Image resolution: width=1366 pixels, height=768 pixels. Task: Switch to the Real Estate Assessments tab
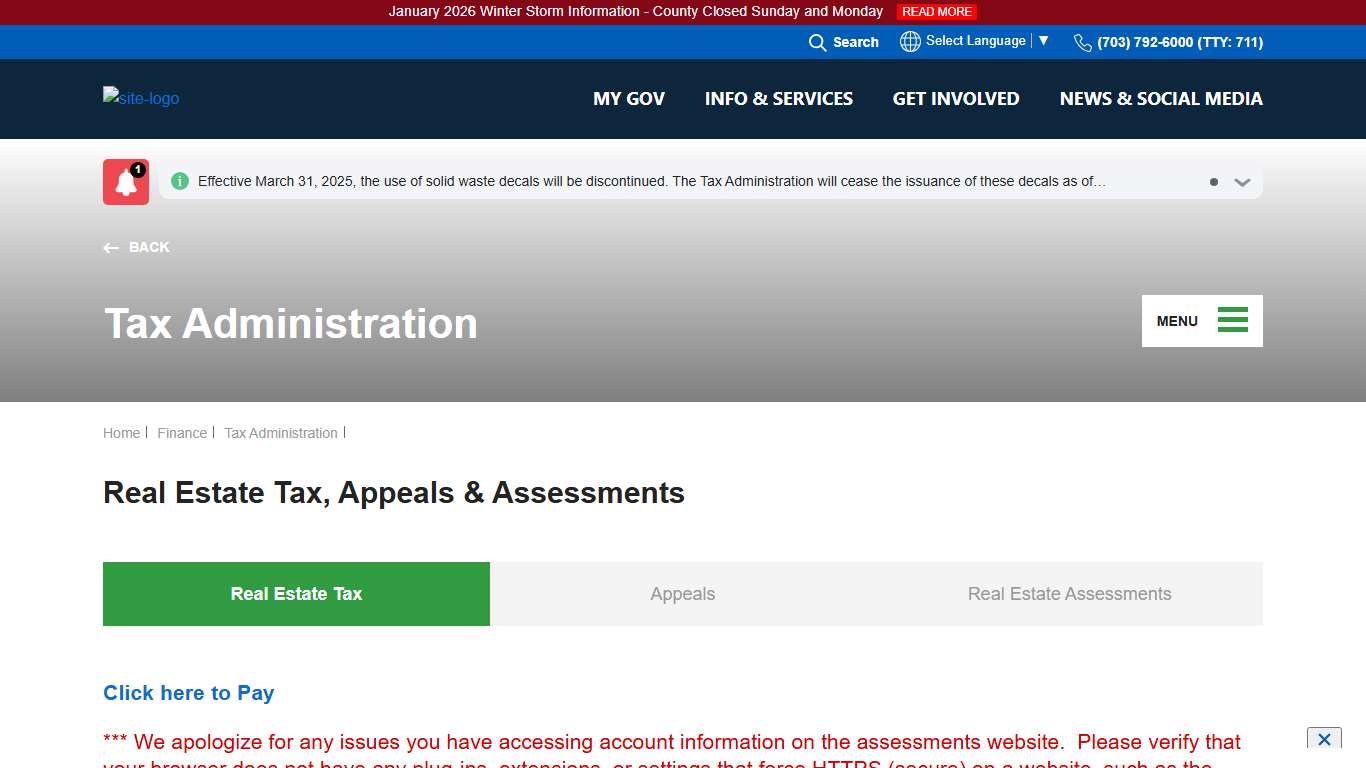pos(1069,593)
